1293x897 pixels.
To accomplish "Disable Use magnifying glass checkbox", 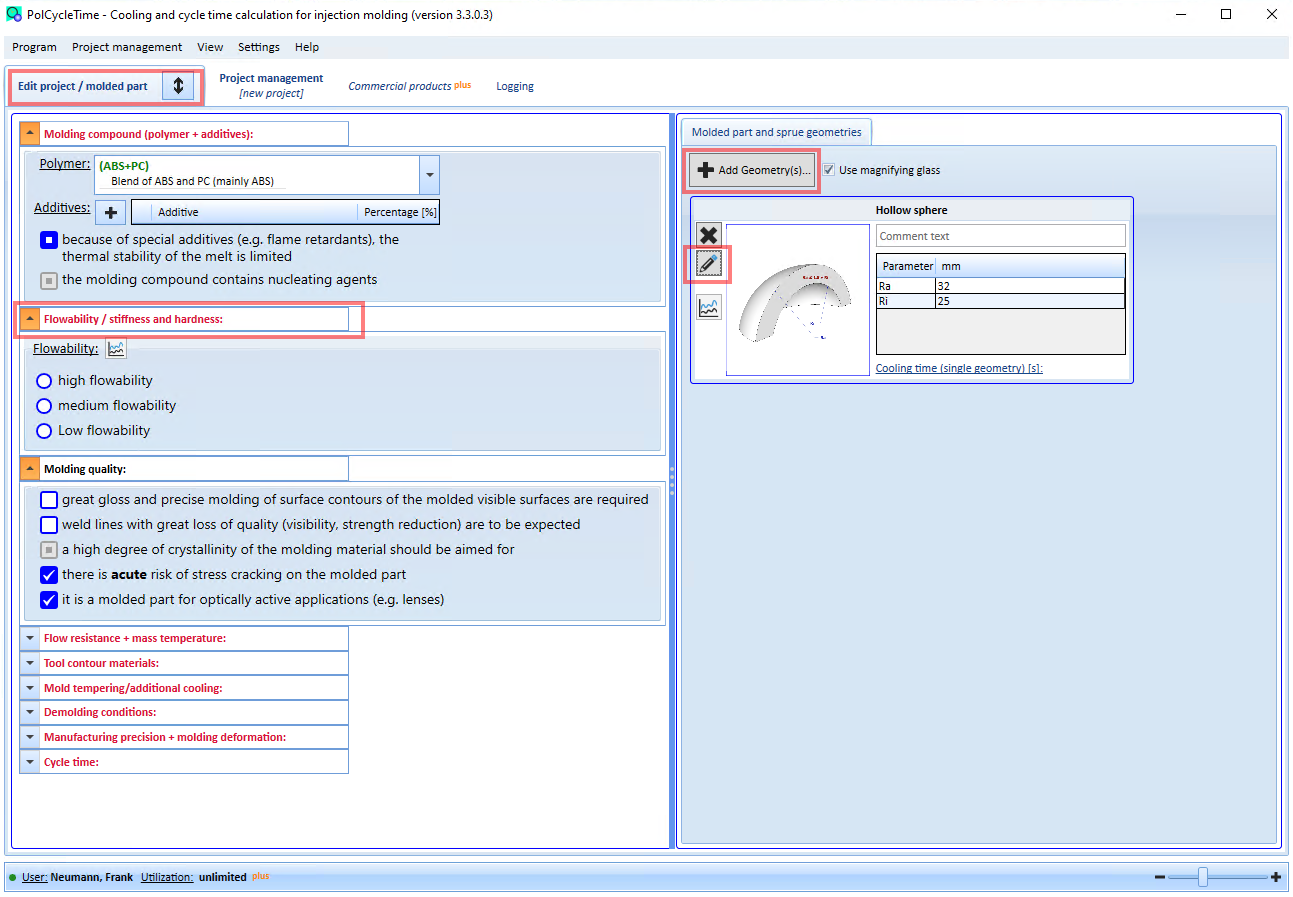I will point(829,170).
